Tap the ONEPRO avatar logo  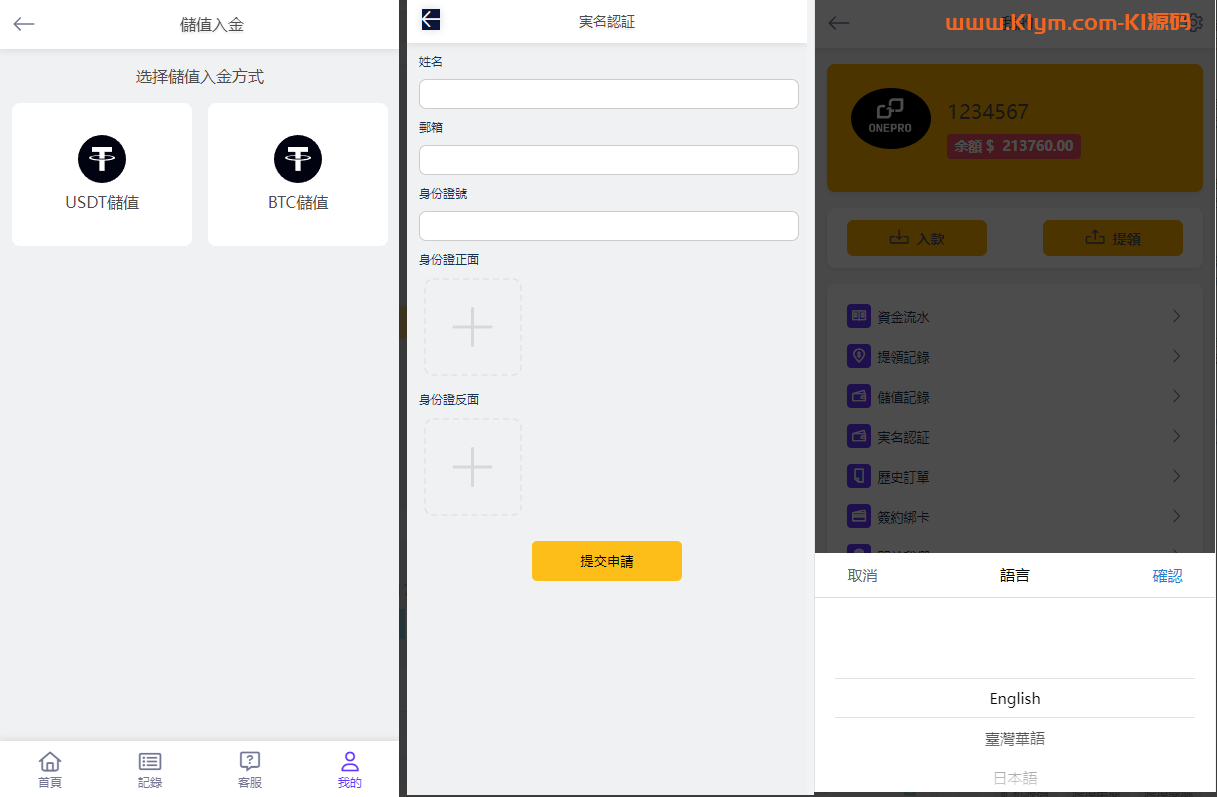click(891, 120)
